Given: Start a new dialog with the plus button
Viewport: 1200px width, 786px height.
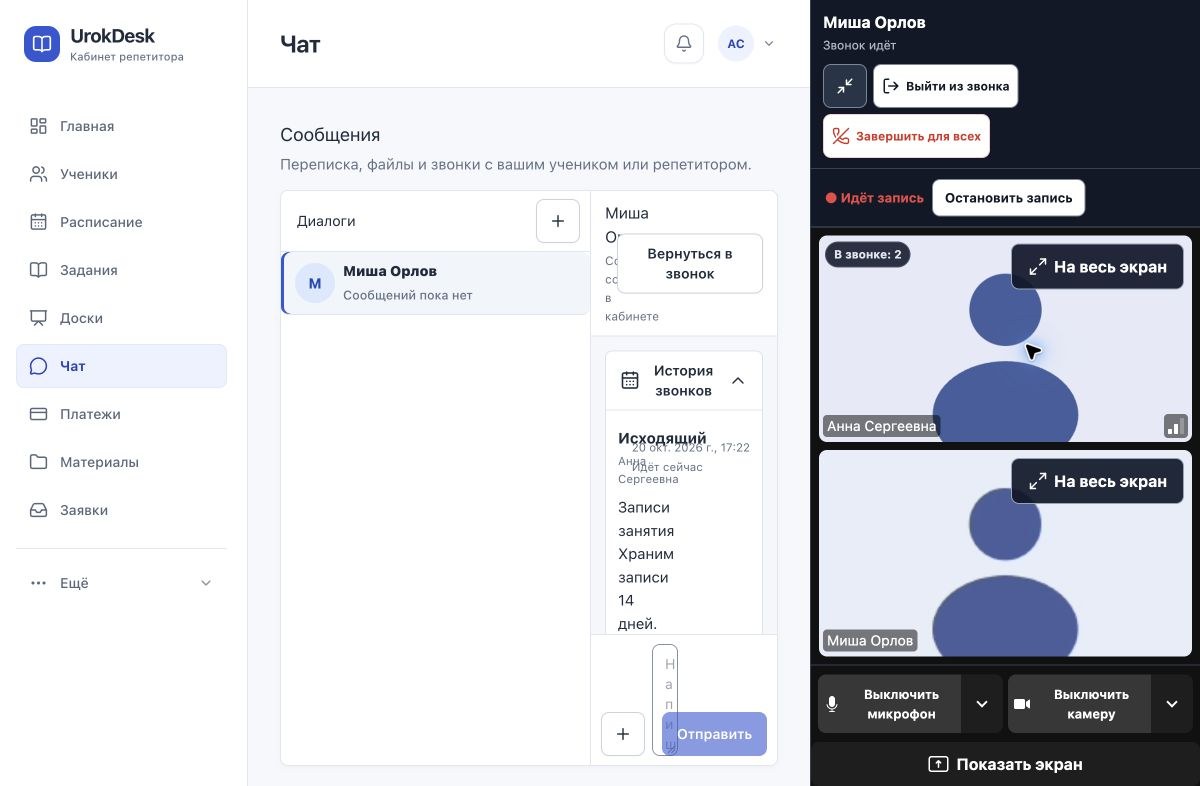Looking at the screenshot, I should pyautogui.click(x=558, y=221).
